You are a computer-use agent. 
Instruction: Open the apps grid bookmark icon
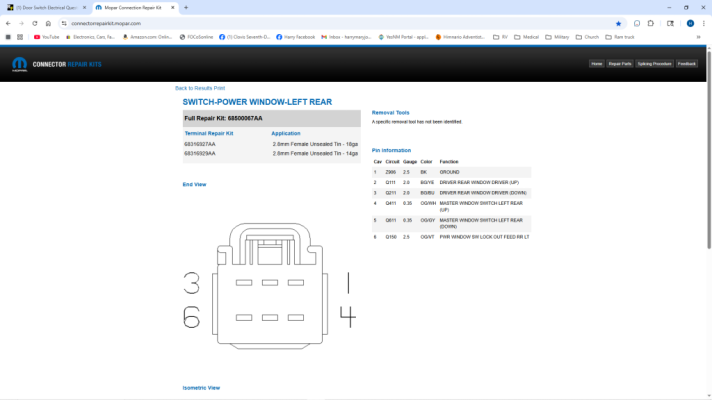[20, 37]
